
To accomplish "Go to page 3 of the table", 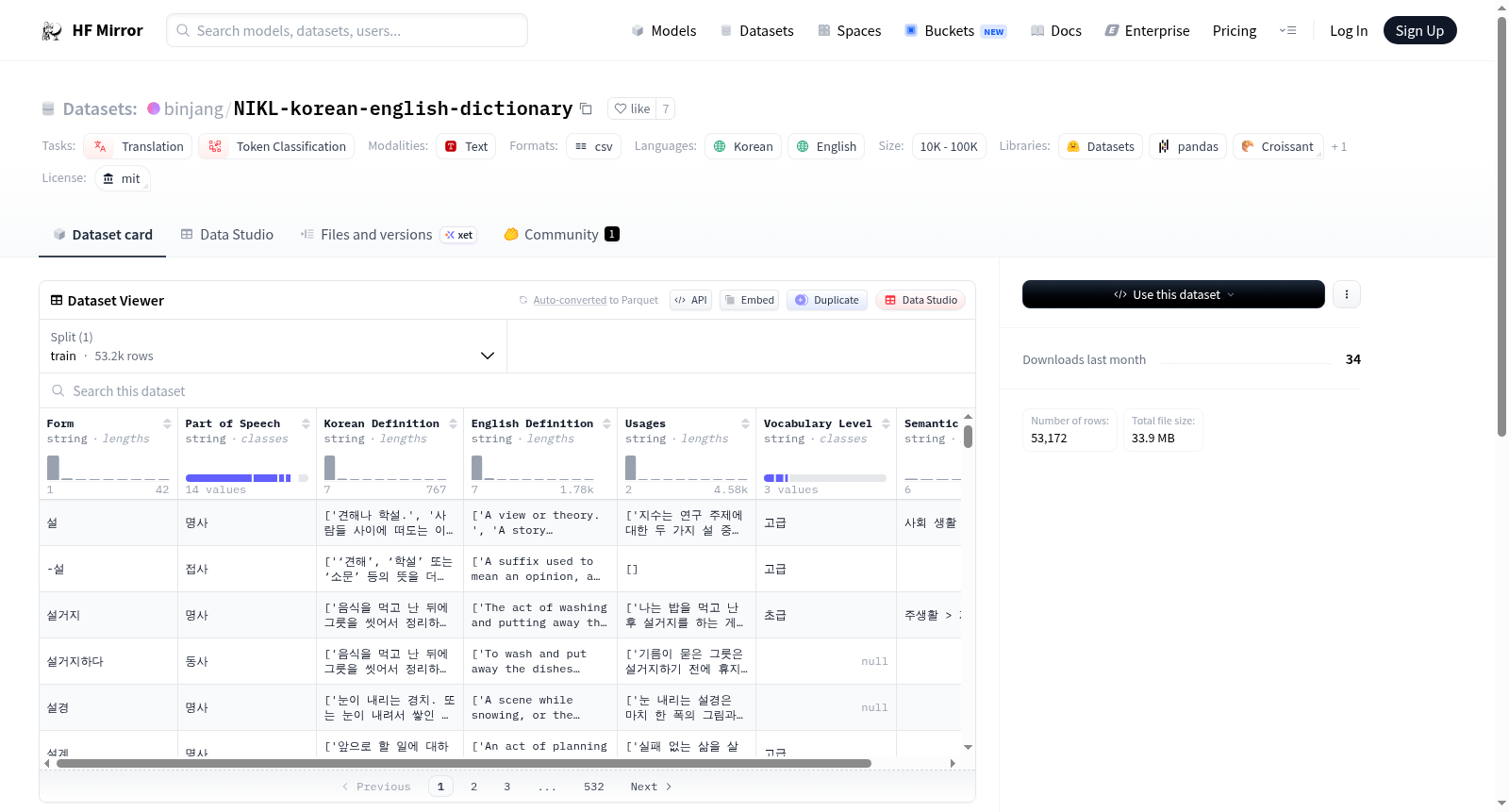I will (x=506, y=787).
